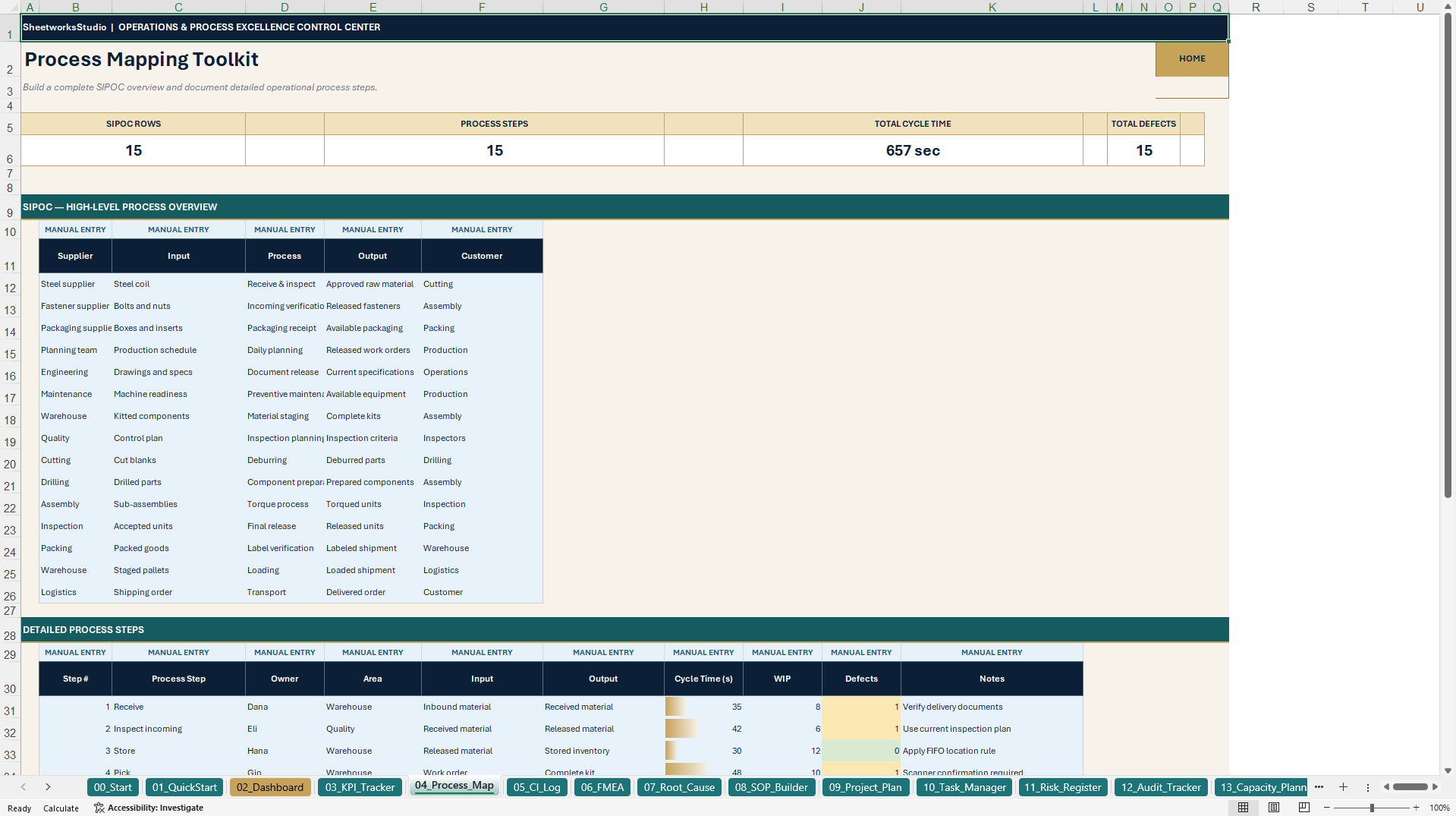Open the 07_Root_Cause sheet tab

coord(679,787)
